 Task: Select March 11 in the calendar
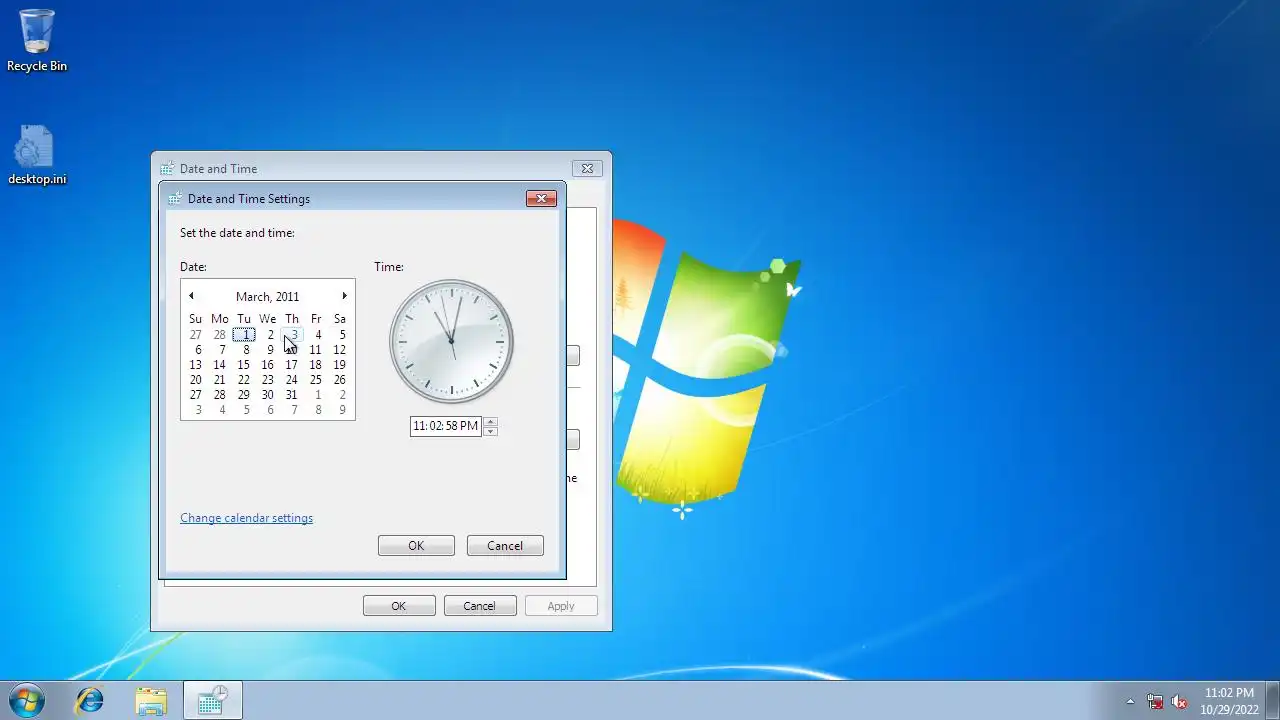pos(316,350)
